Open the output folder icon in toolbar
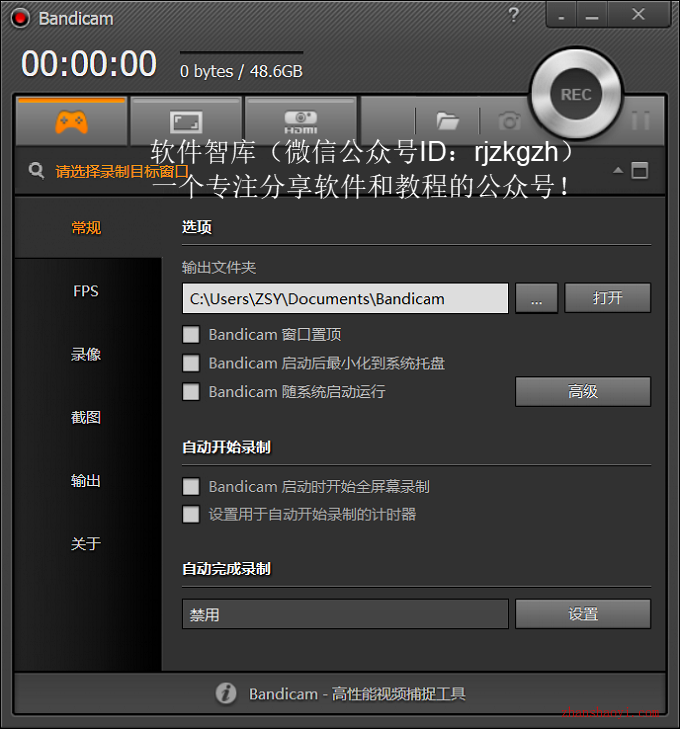The width and height of the screenshot is (680, 729). [x=448, y=122]
